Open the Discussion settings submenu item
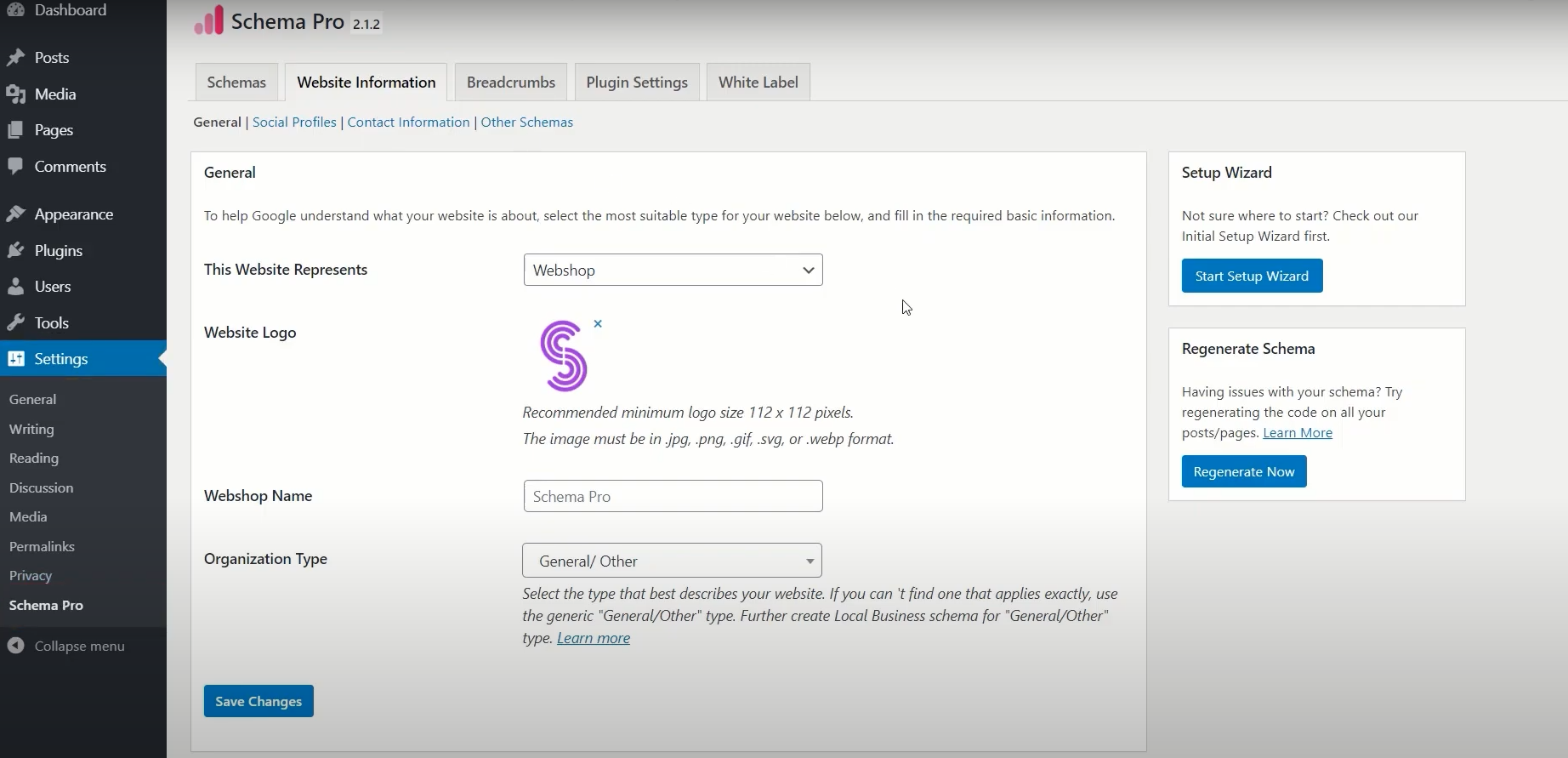 [41, 487]
